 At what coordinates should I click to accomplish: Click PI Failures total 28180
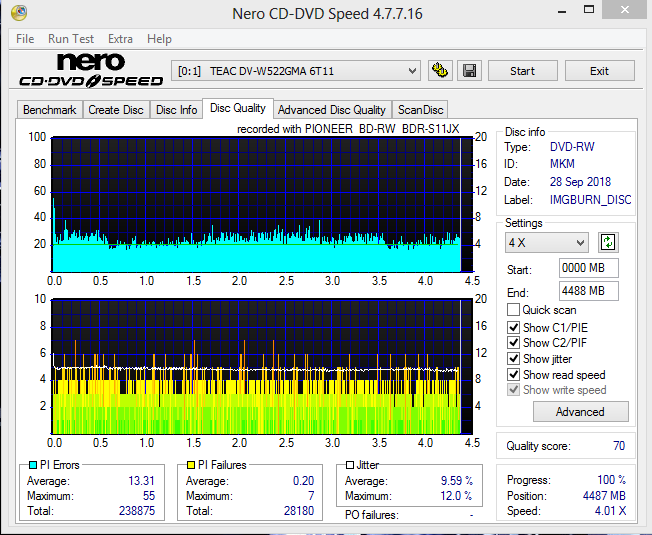click(299, 510)
